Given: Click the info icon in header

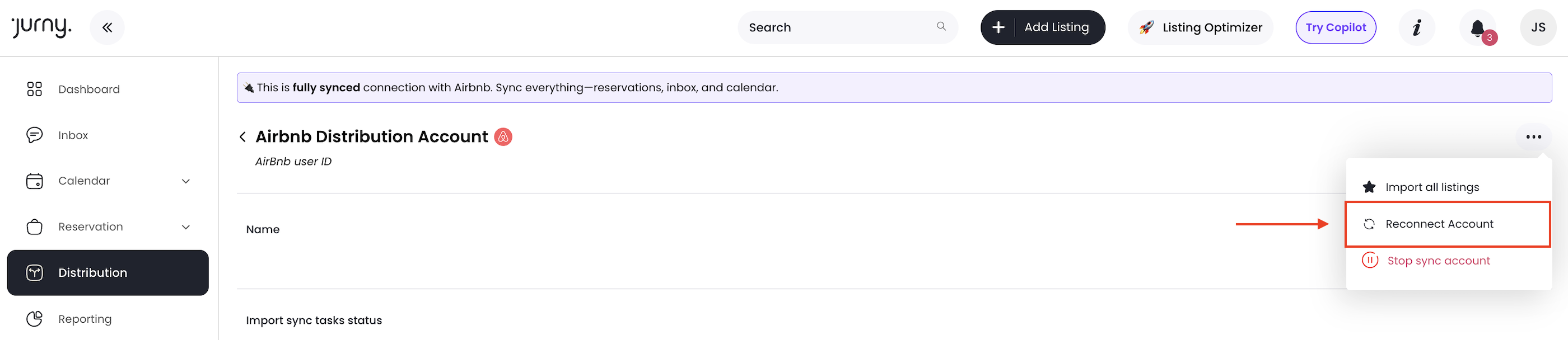Looking at the screenshot, I should pyautogui.click(x=1416, y=27).
